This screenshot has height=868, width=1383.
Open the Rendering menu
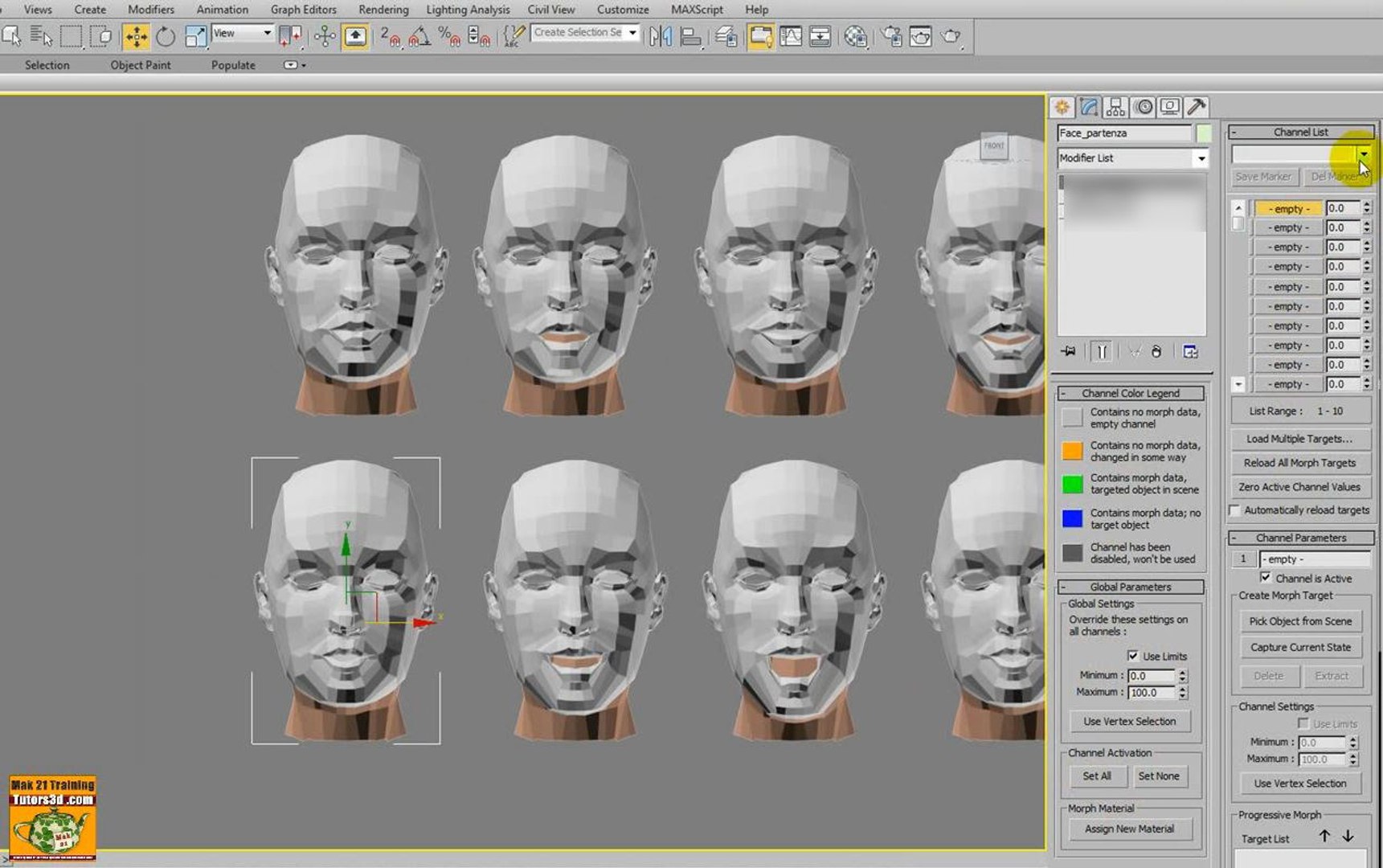click(x=383, y=10)
